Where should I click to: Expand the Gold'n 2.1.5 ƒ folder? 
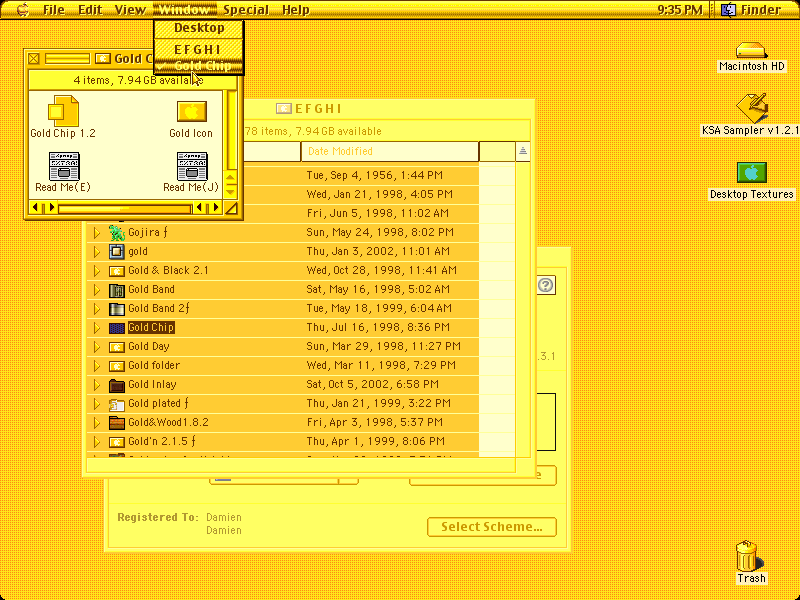tap(96, 442)
